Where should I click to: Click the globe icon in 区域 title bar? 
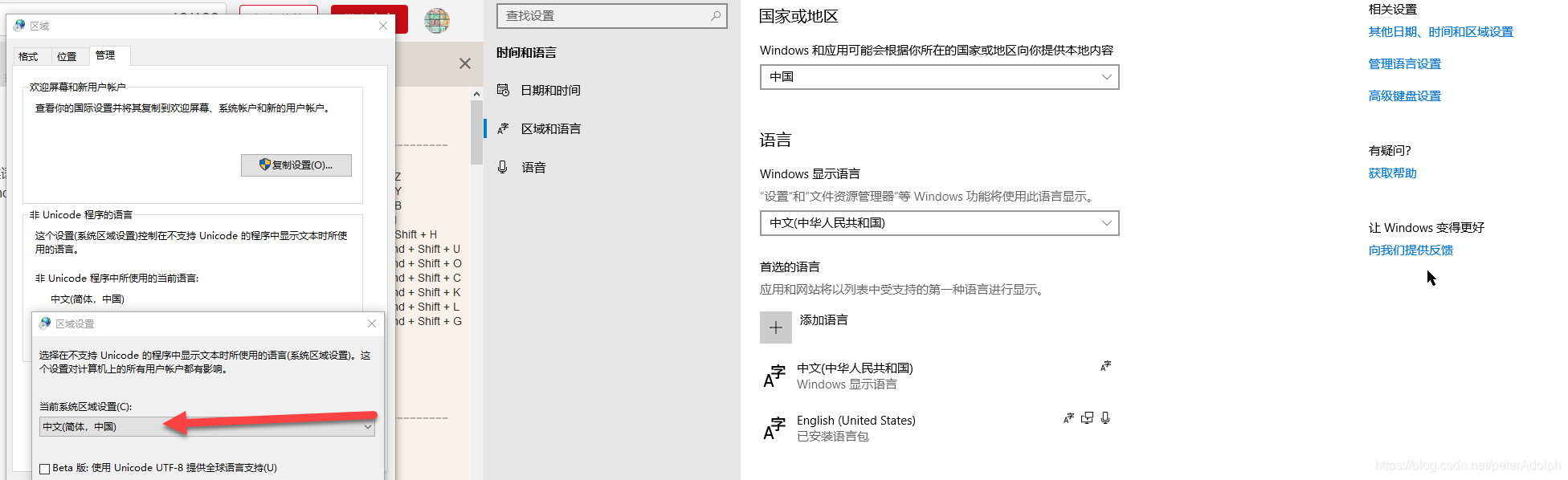pyautogui.click(x=19, y=26)
